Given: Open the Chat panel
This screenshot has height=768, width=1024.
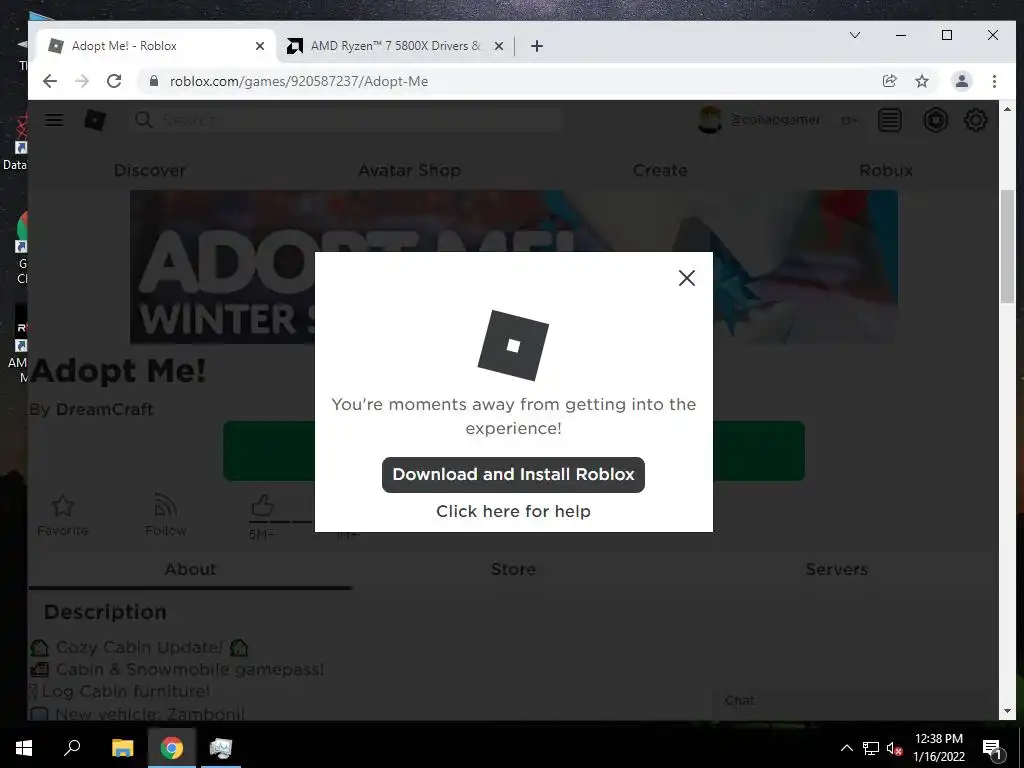Looking at the screenshot, I should (856, 701).
